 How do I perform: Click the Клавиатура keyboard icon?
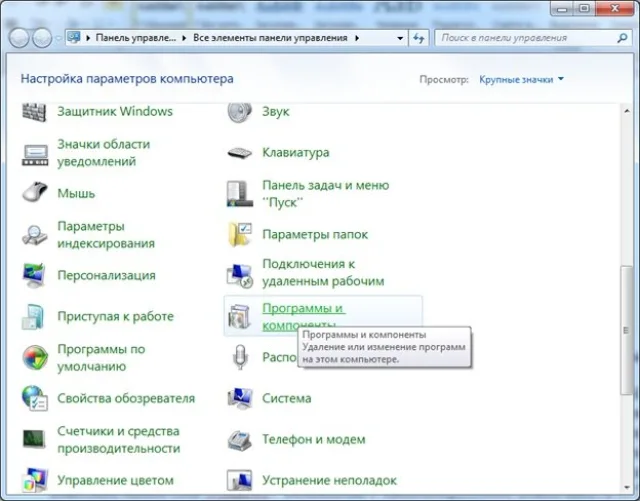pos(240,153)
